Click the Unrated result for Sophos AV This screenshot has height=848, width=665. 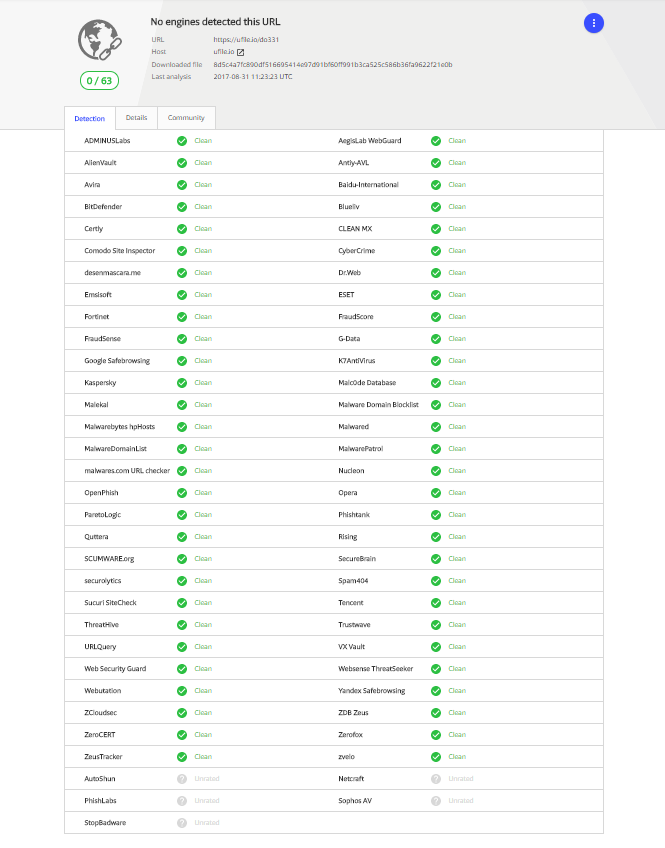point(461,801)
